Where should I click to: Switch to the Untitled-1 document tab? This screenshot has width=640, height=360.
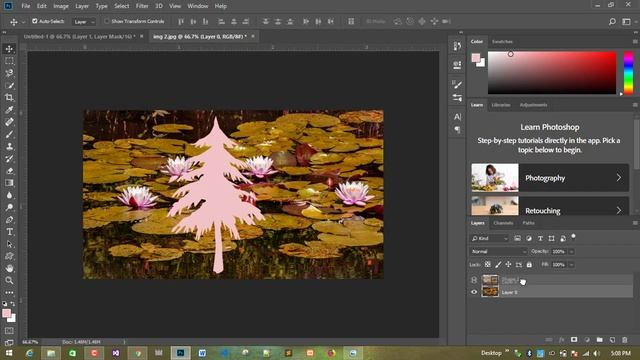(78, 36)
